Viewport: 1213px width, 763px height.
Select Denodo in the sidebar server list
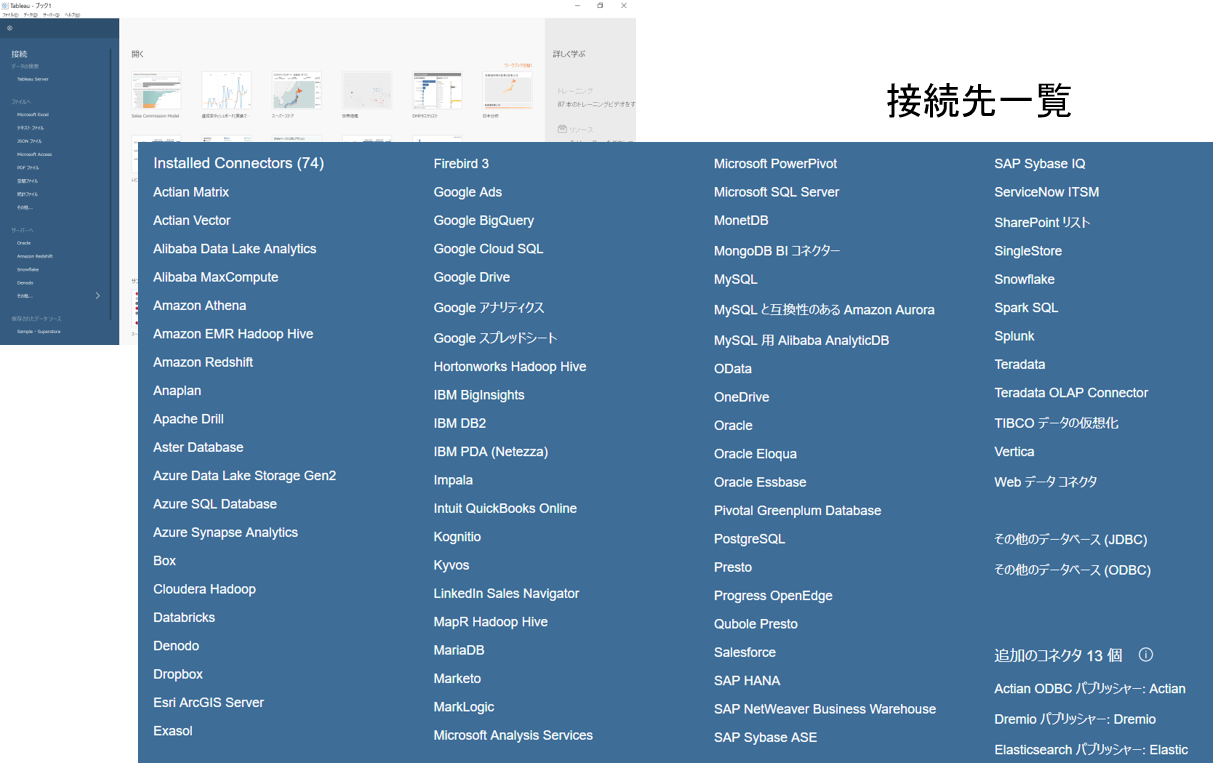click(x=25, y=283)
